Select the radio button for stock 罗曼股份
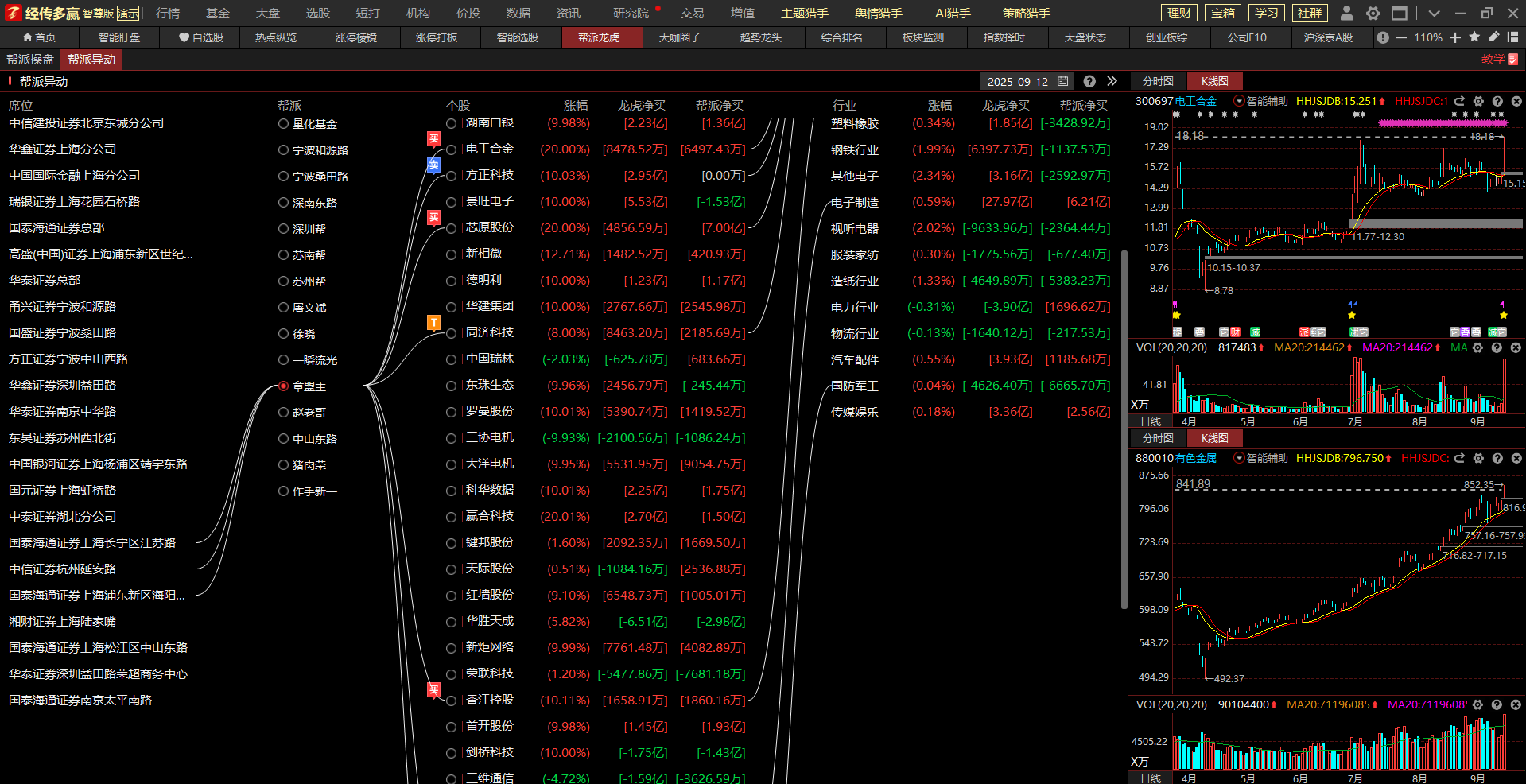Image resolution: width=1526 pixels, height=784 pixels. 451,412
